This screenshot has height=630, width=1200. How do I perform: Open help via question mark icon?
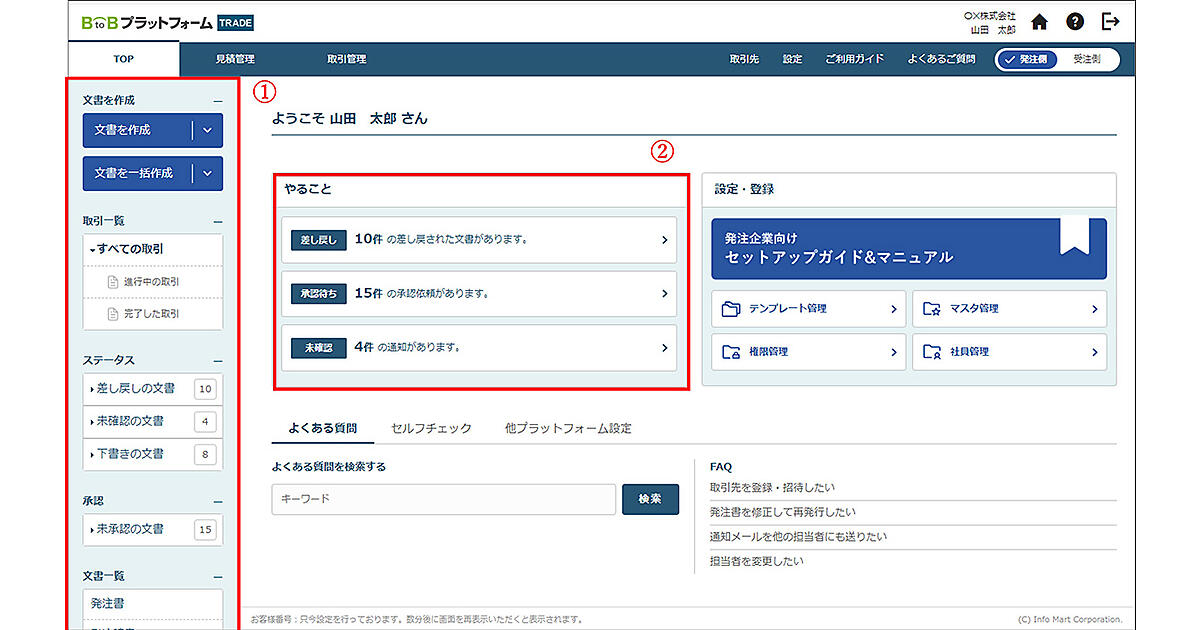point(1074,21)
